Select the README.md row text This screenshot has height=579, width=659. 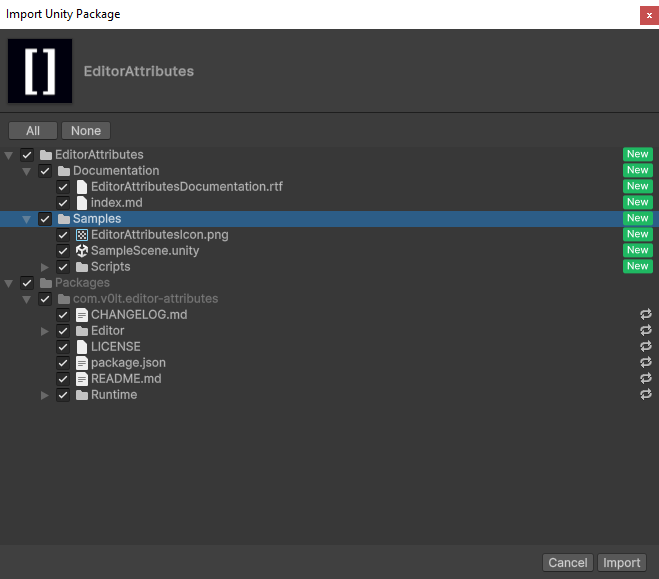[126, 379]
